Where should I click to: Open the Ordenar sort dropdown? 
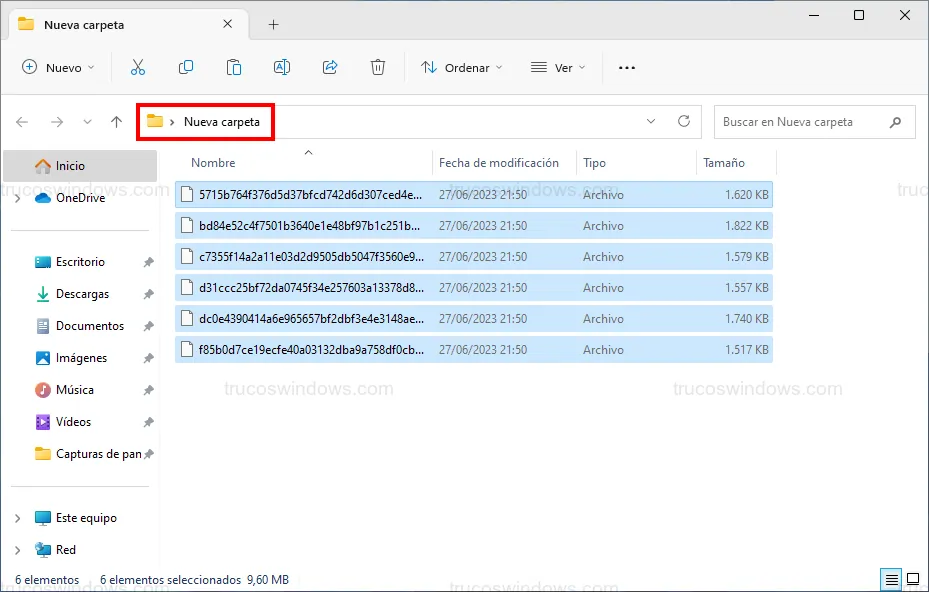pyautogui.click(x=462, y=68)
